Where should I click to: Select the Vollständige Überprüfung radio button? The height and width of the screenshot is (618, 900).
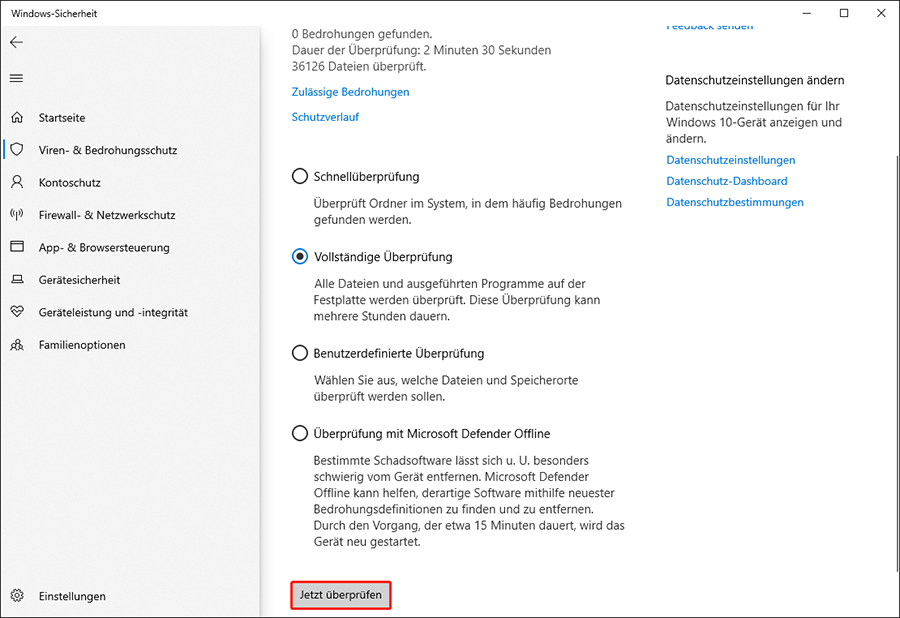click(300, 257)
